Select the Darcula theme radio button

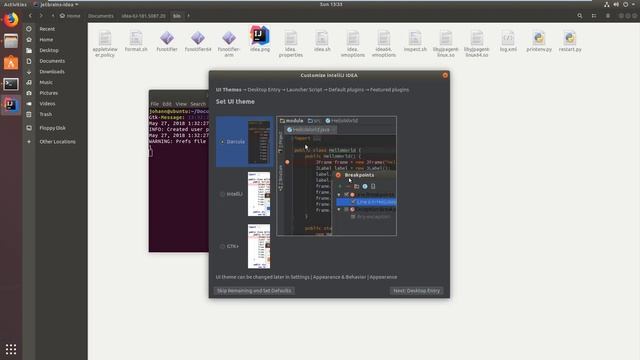222,142
